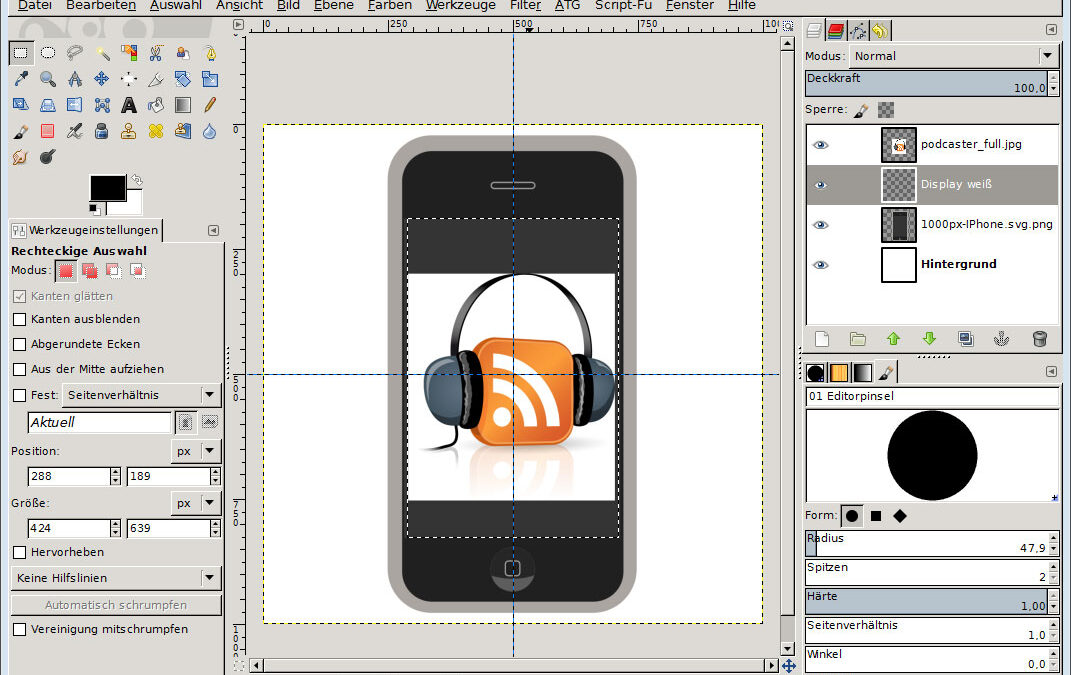Open the Farben menu
The width and height of the screenshot is (1071, 675).
click(389, 5)
